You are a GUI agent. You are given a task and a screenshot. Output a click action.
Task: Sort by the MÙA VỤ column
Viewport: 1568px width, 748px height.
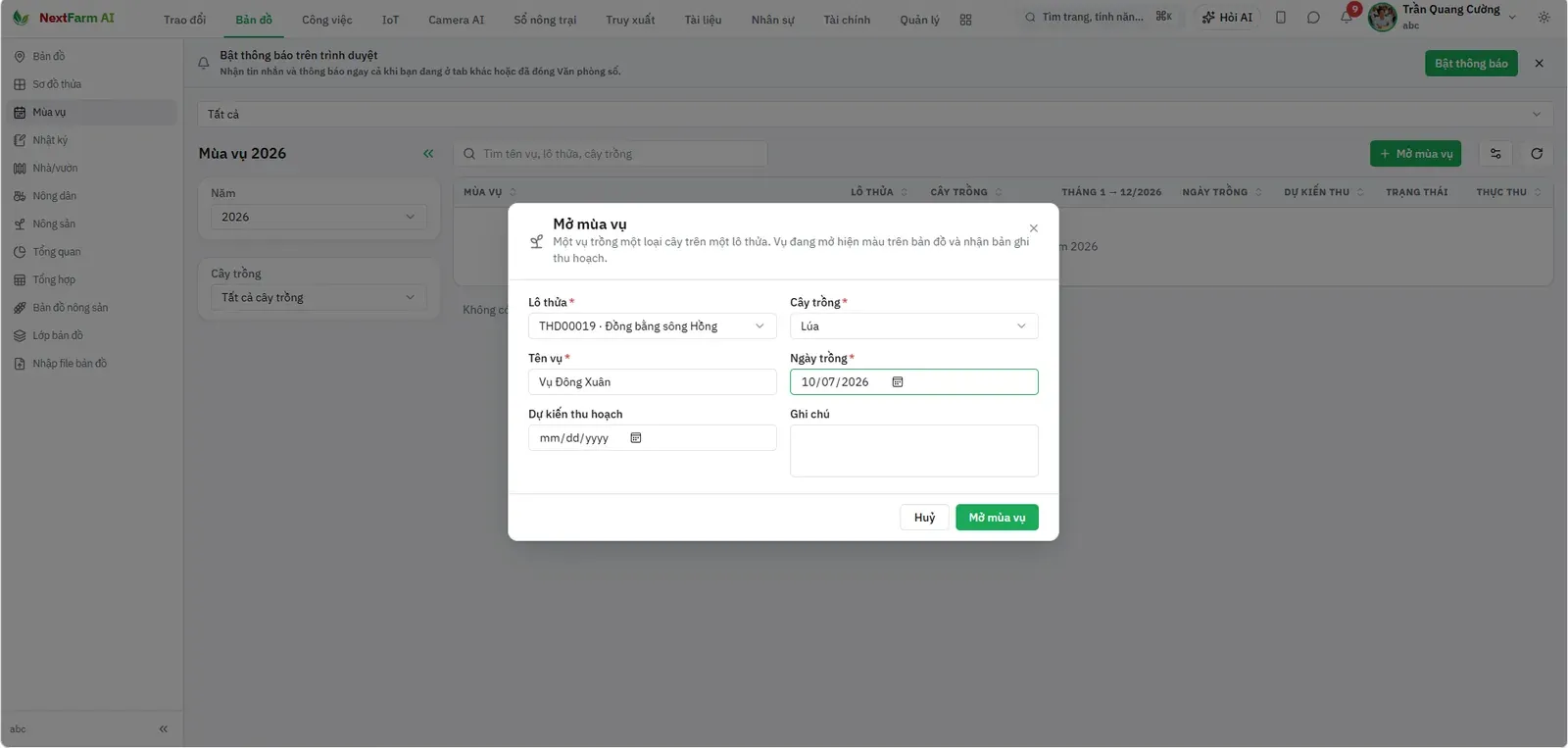tap(490, 192)
